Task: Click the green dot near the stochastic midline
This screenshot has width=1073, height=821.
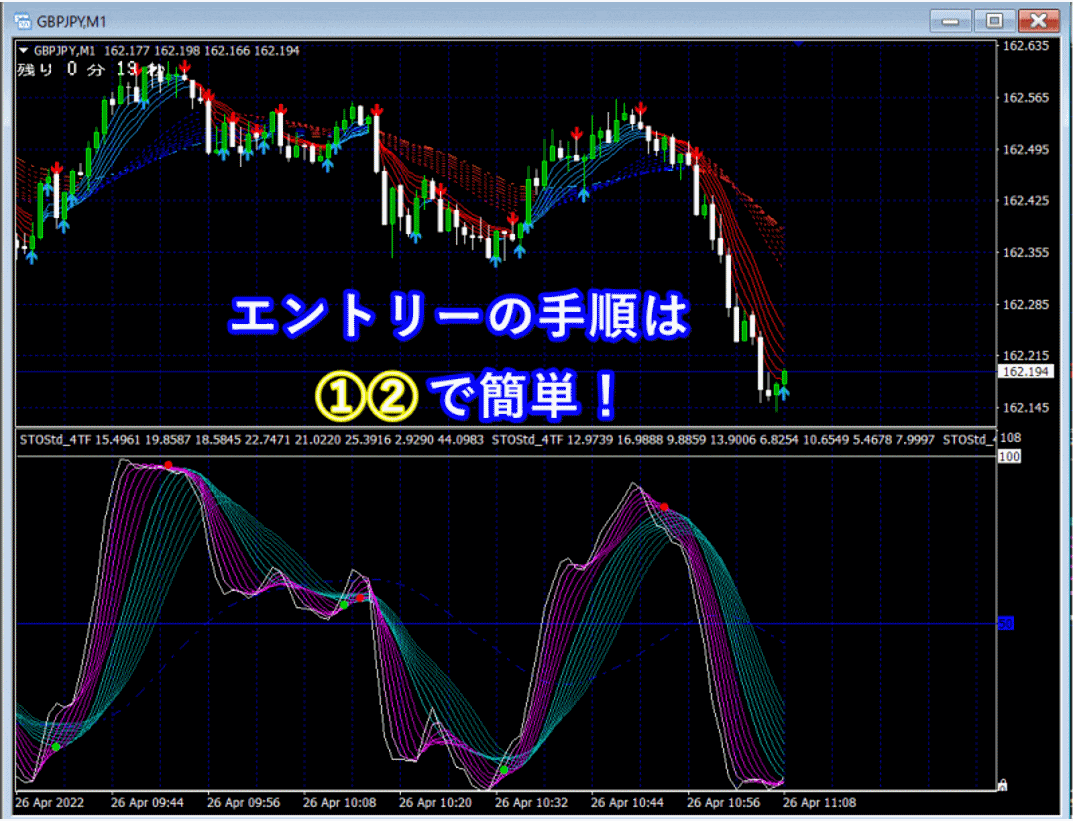Action: (343, 605)
